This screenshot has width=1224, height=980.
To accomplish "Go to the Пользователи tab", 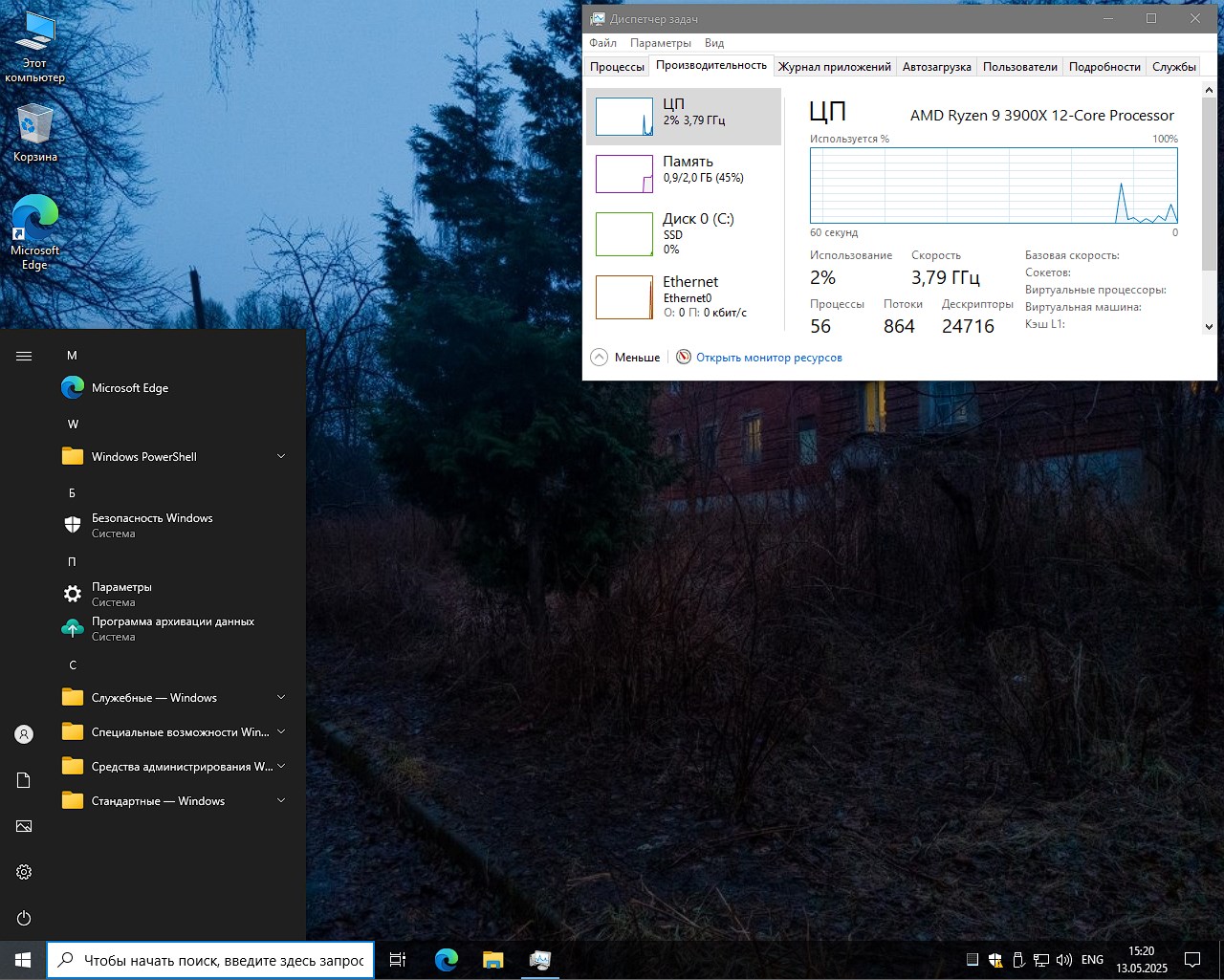I will 1020,67.
